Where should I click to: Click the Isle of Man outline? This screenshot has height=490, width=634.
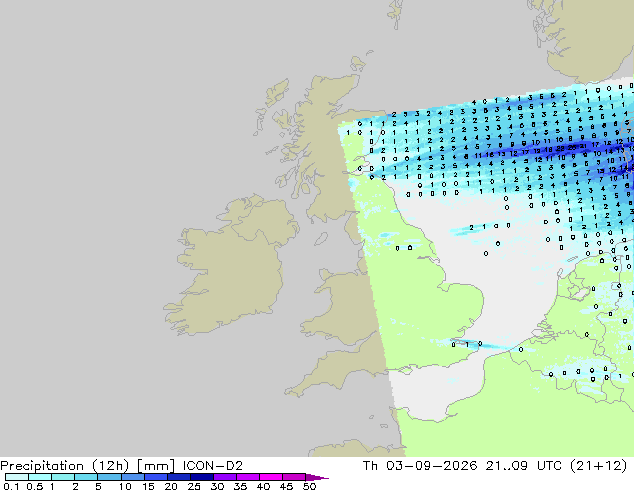(321, 239)
